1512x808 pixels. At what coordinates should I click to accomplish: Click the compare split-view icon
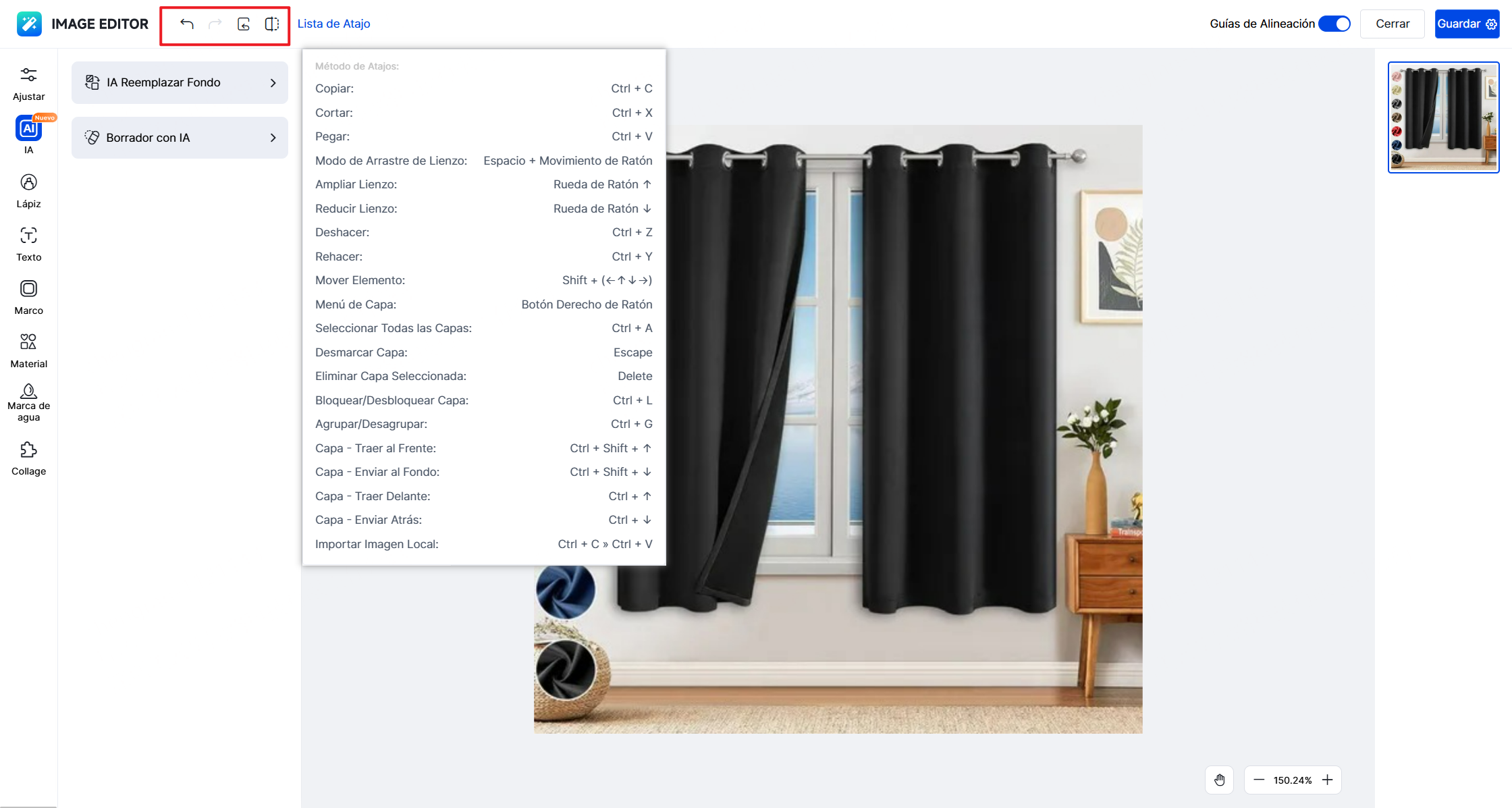(272, 24)
